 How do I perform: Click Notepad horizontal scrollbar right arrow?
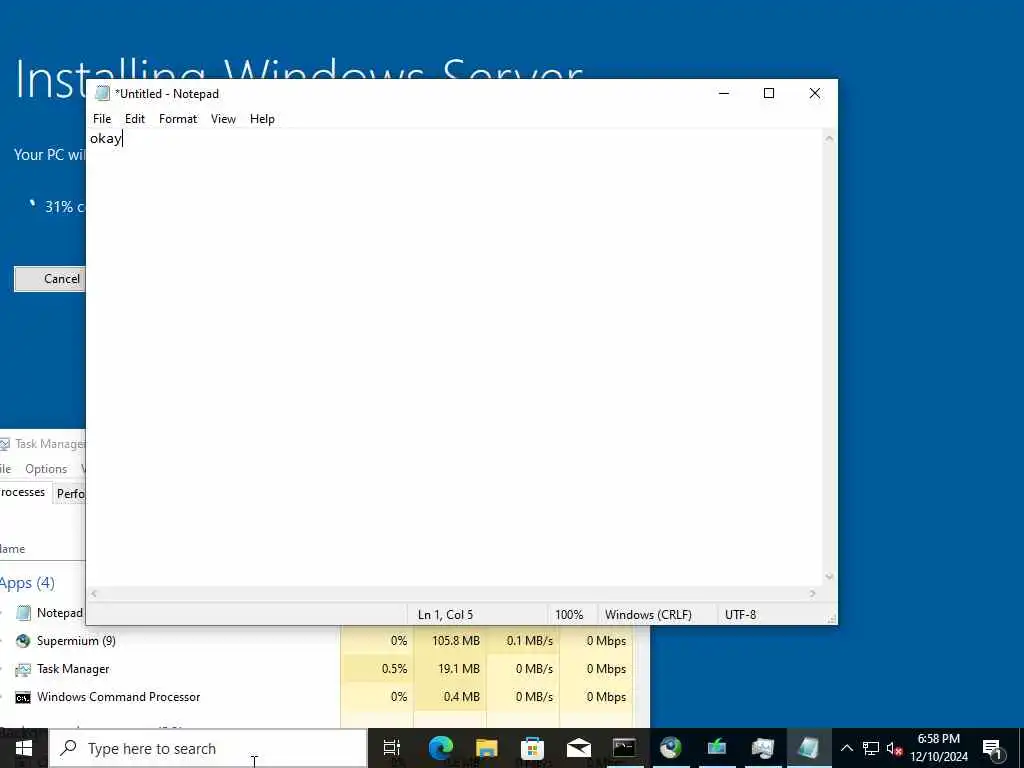[813, 594]
